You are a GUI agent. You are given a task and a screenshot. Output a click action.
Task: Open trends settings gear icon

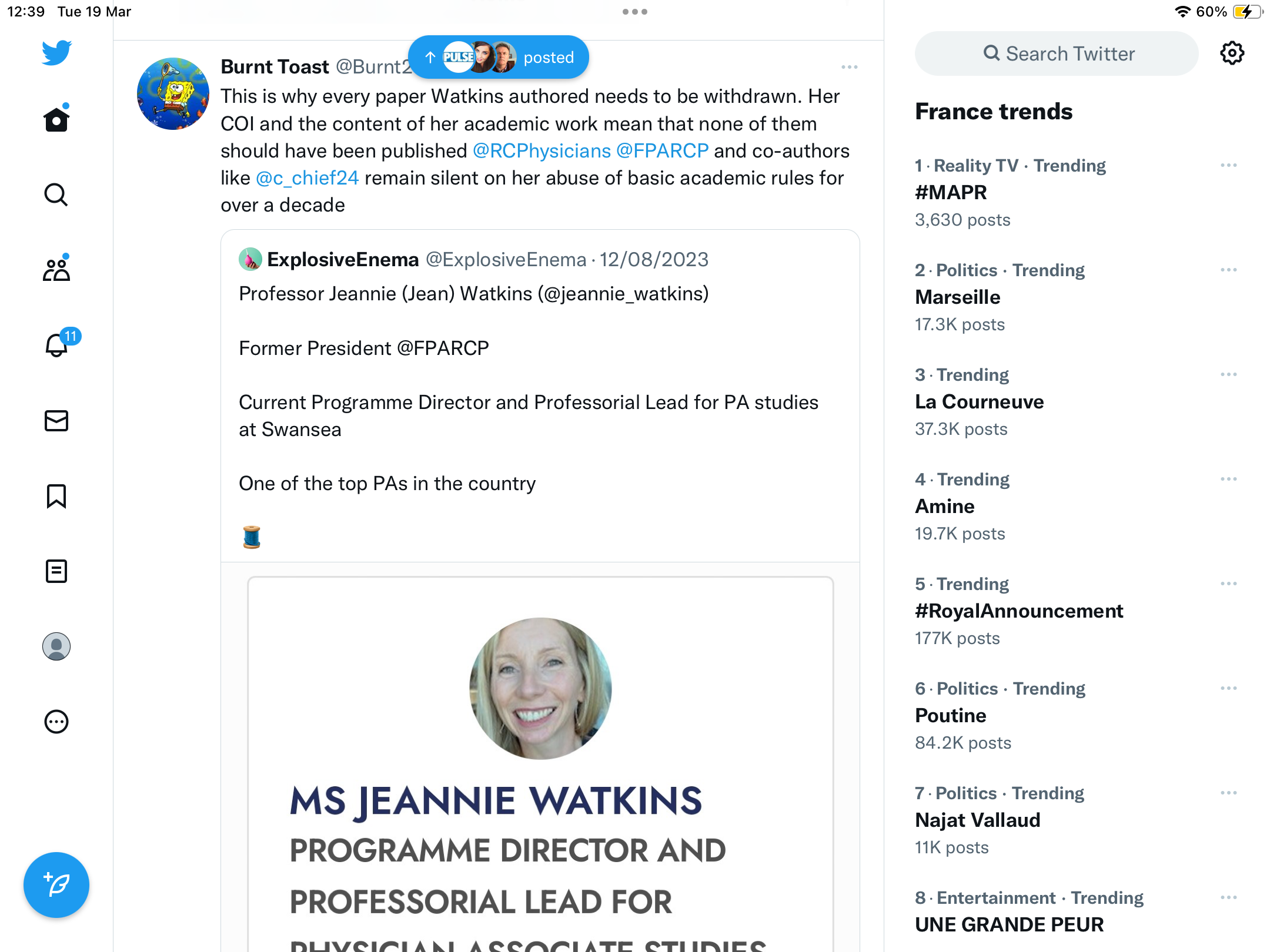(1232, 53)
